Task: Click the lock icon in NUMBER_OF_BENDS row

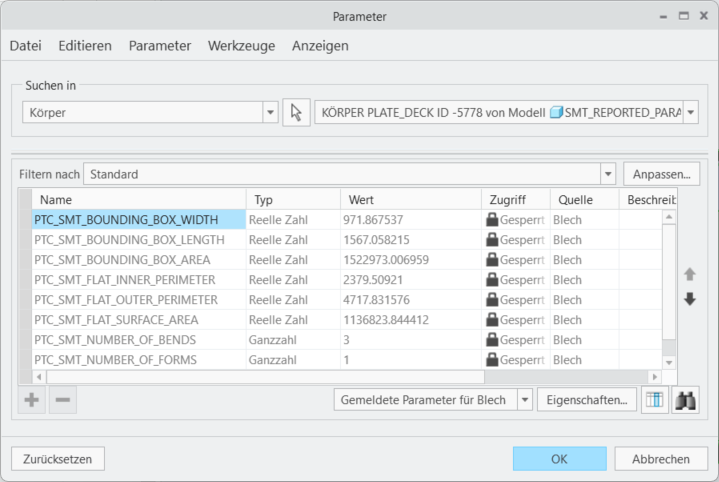Action: tap(492, 339)
